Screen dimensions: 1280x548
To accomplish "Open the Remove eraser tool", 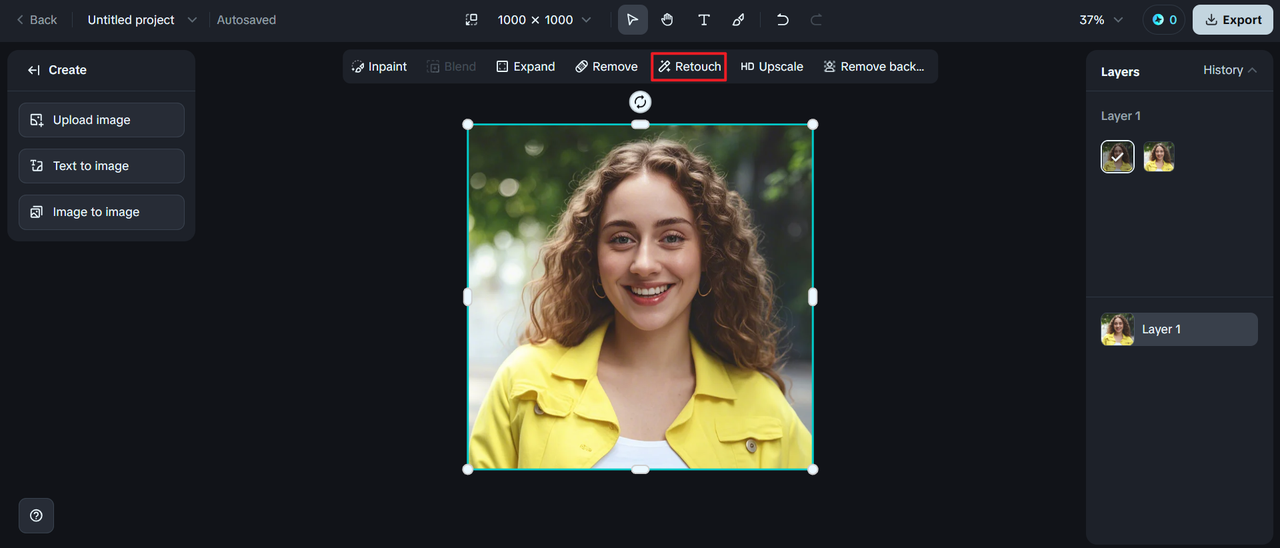I will point(606,67).
